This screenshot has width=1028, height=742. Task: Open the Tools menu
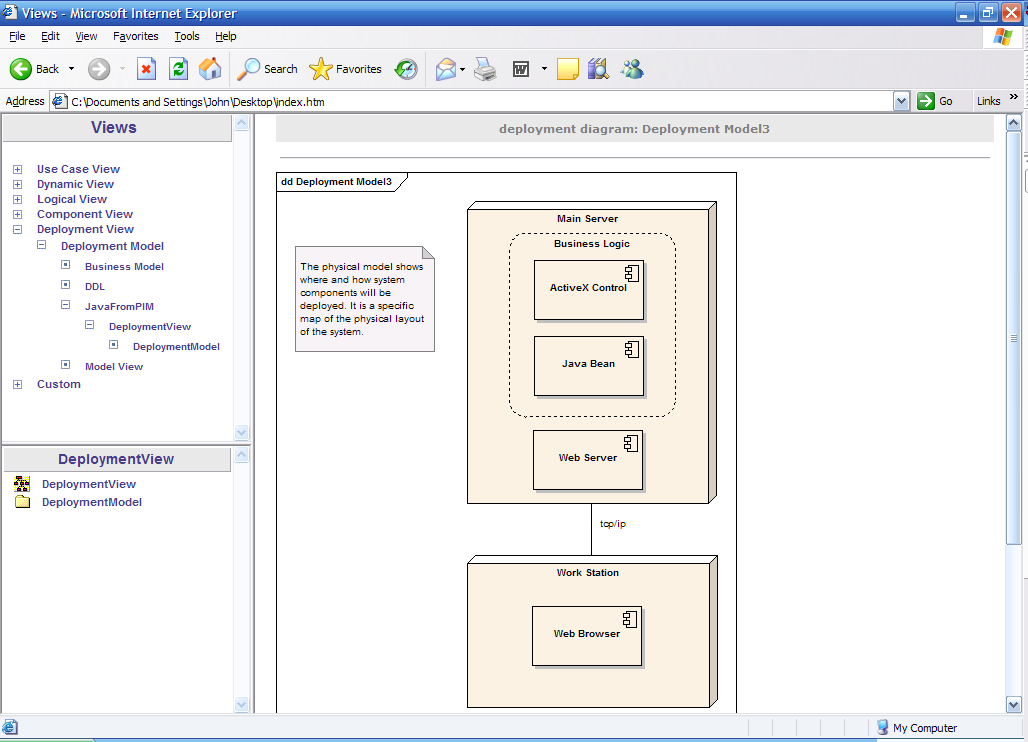pyautogui.click(x=187, y=36)
